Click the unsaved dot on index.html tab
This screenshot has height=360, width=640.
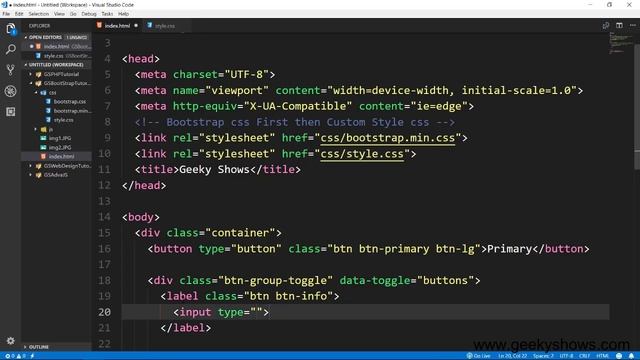coord(136,25)
